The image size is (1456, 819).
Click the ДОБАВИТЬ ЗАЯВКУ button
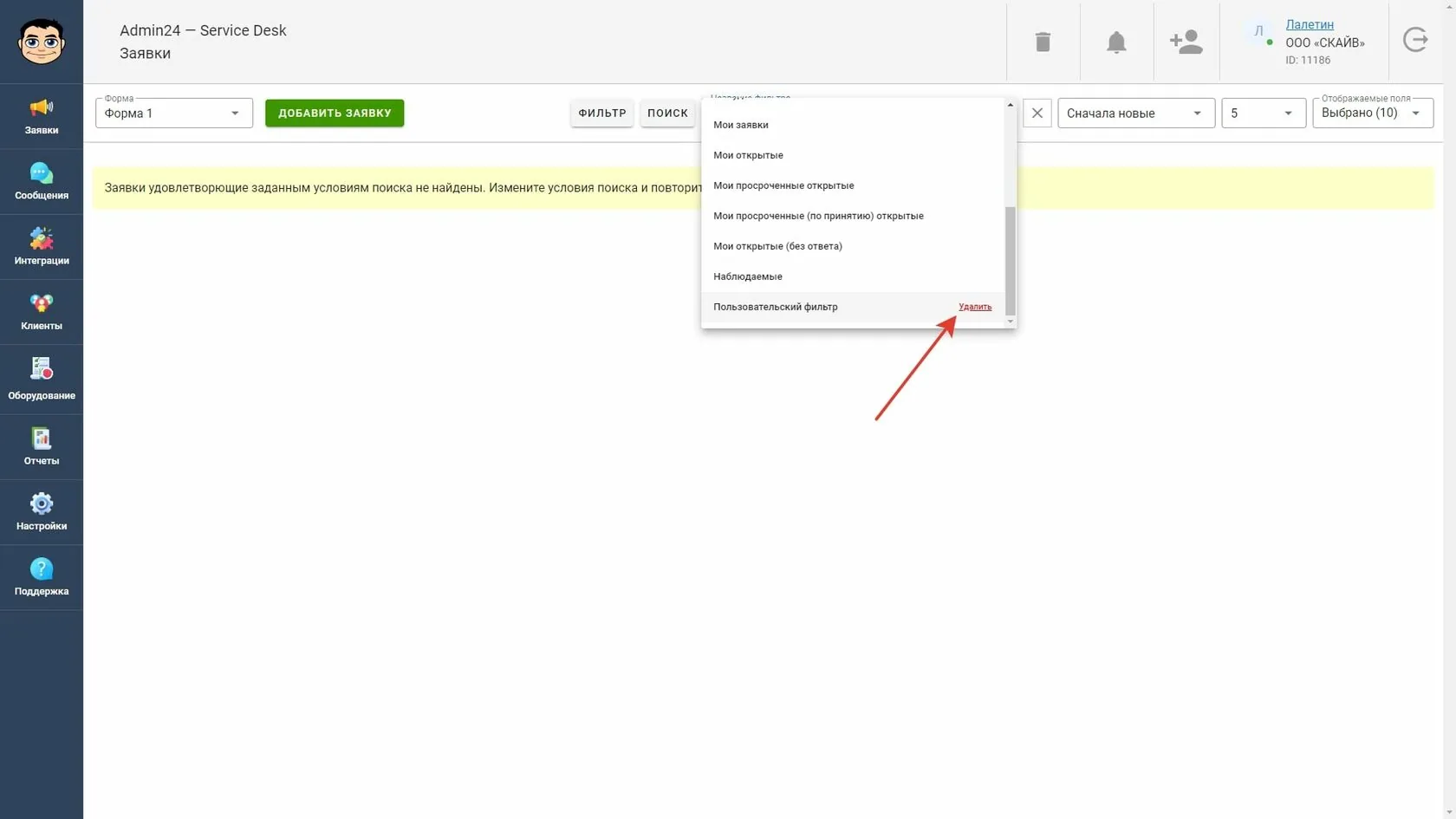(335, 113)
